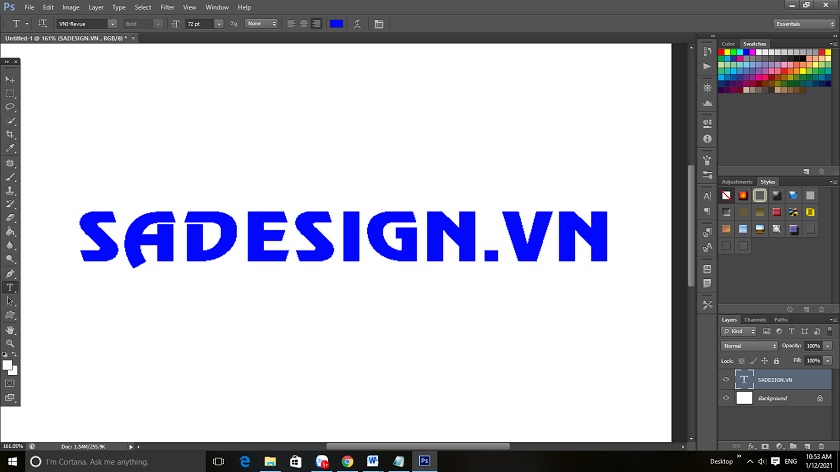
Task: Toggle lock position
Action: pyautogui.click(x=764, y=361)
